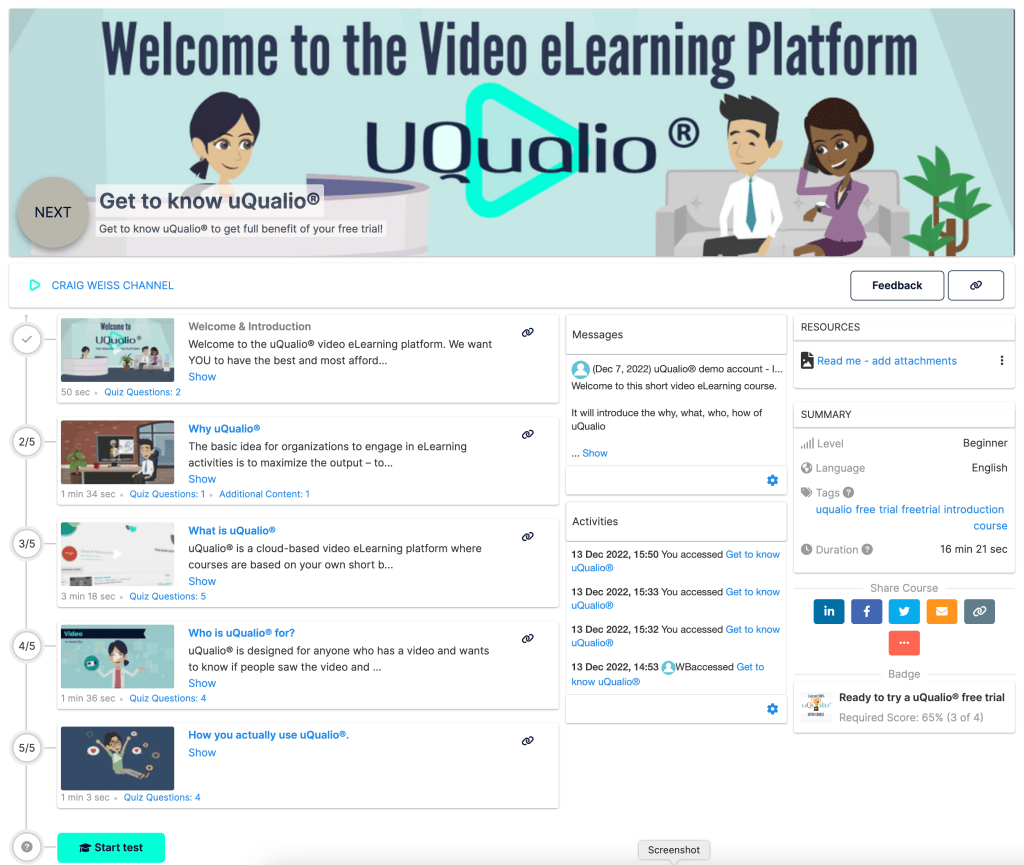The image size is (1024, 865).
Task: Expand the Messages text with Show
Action: tap(595, 453)
